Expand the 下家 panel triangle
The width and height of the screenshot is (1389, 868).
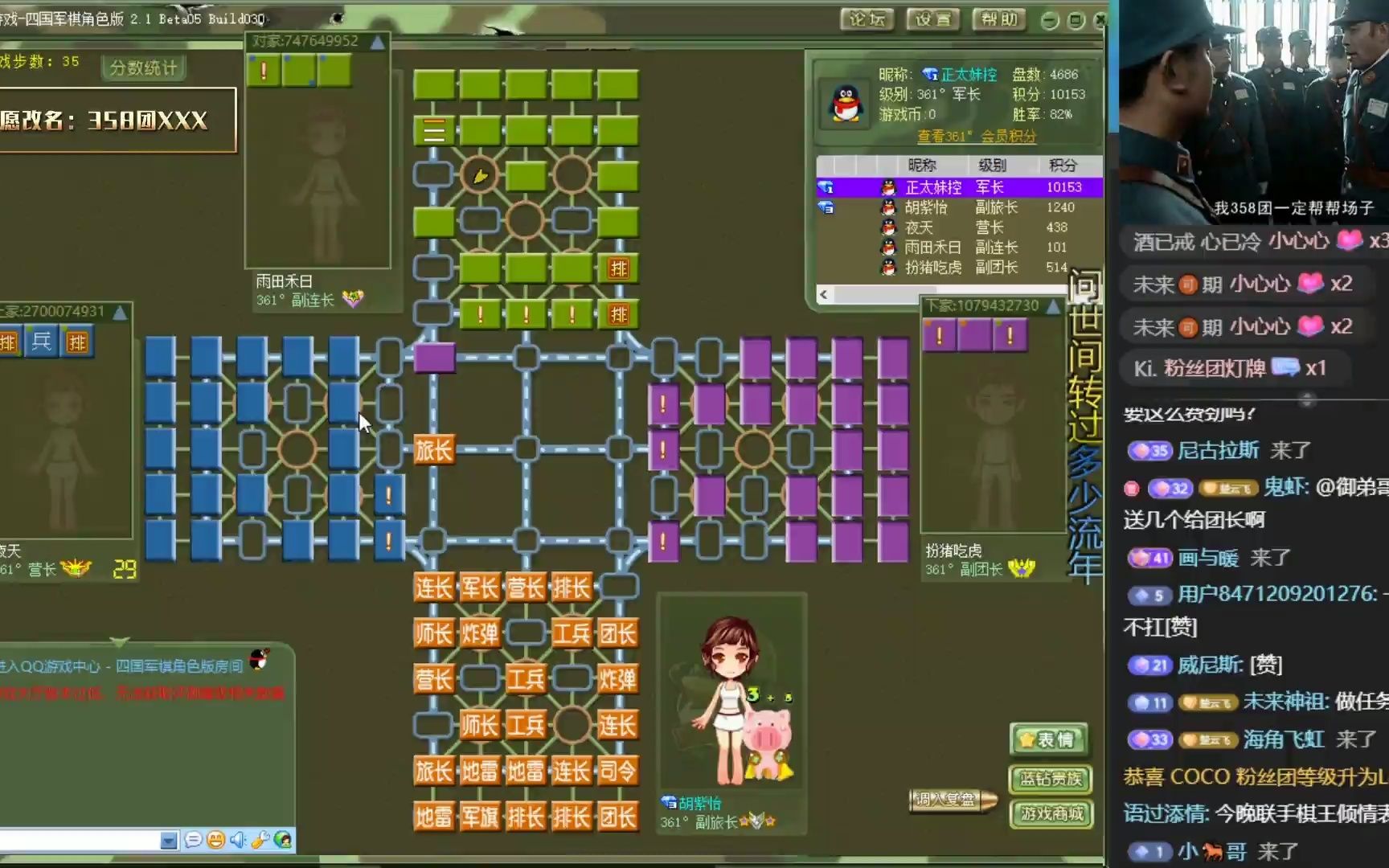click(x=1052, y=307)
